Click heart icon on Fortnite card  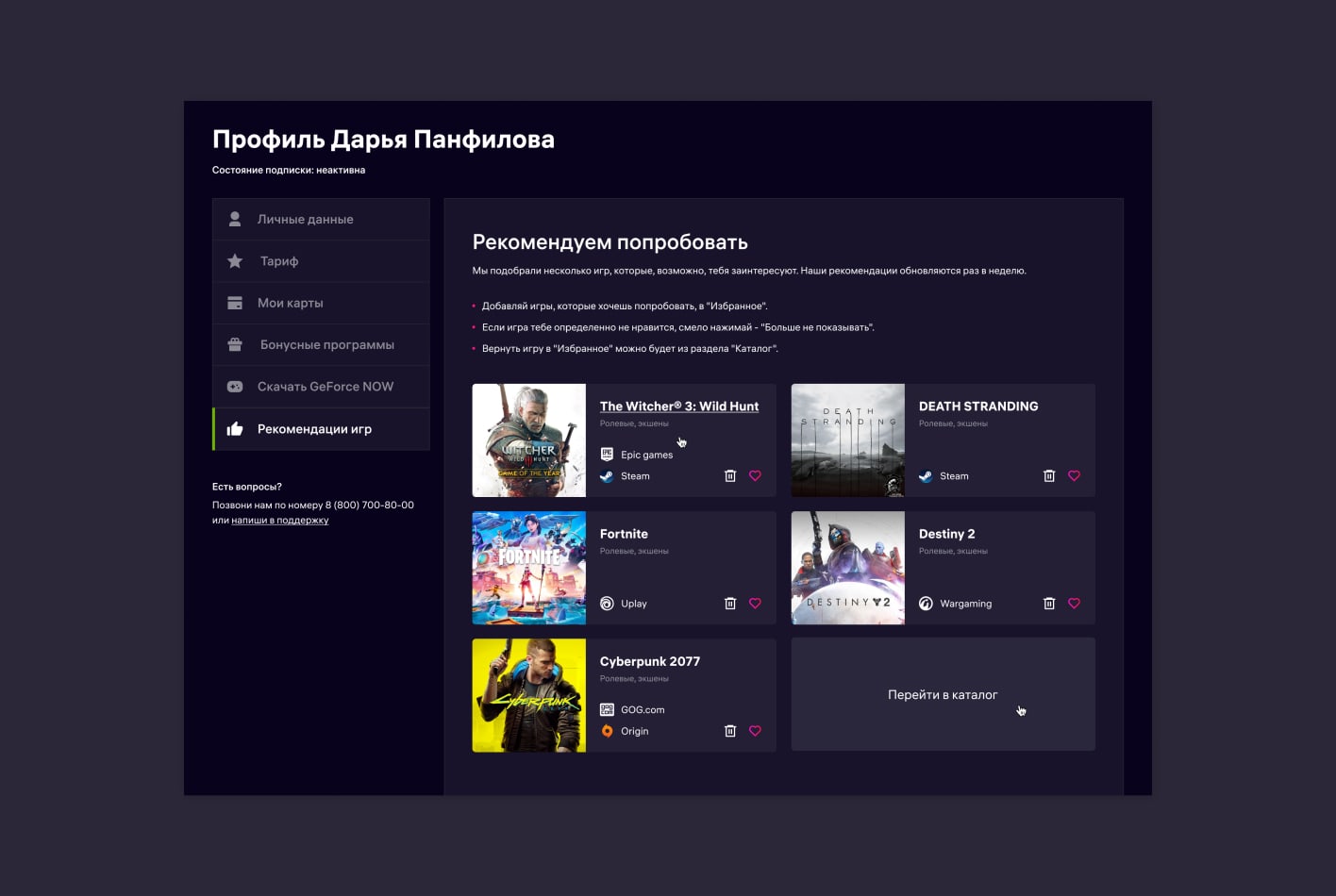click(x=755, y=604)
